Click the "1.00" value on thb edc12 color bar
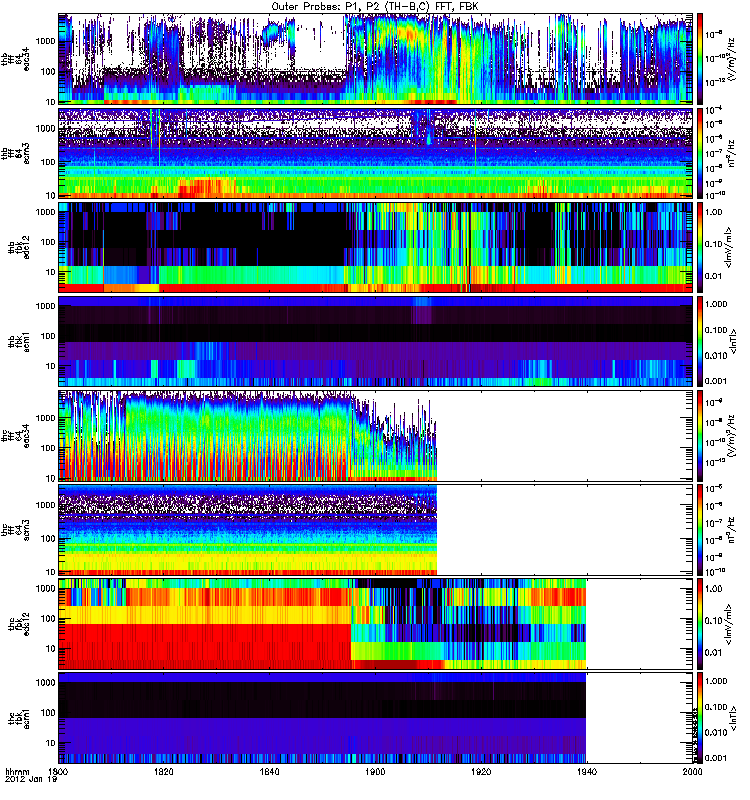The width and height of the screenshot is (750, 800). pyautogui.click(x=714, y=212)
